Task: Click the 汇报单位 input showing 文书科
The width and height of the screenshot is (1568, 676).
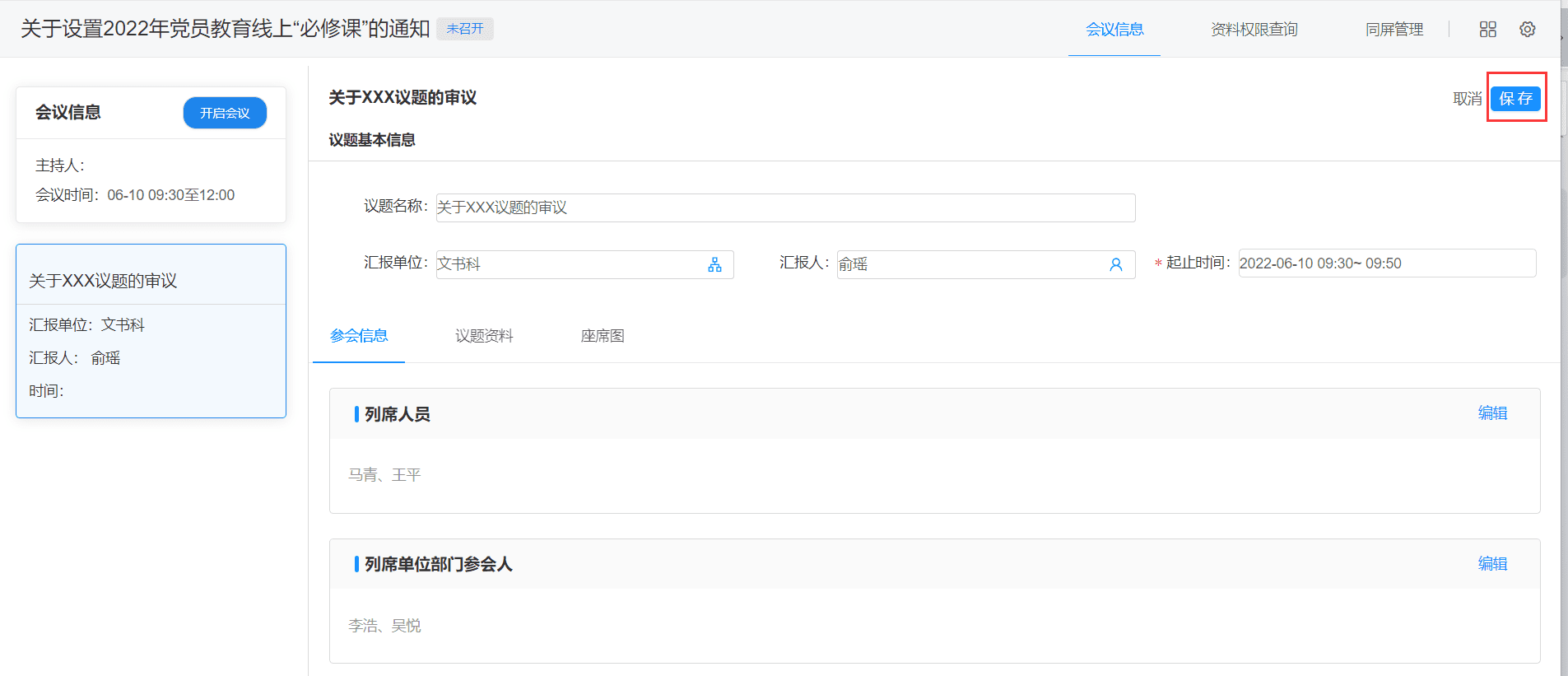Action: click(584, 264)
